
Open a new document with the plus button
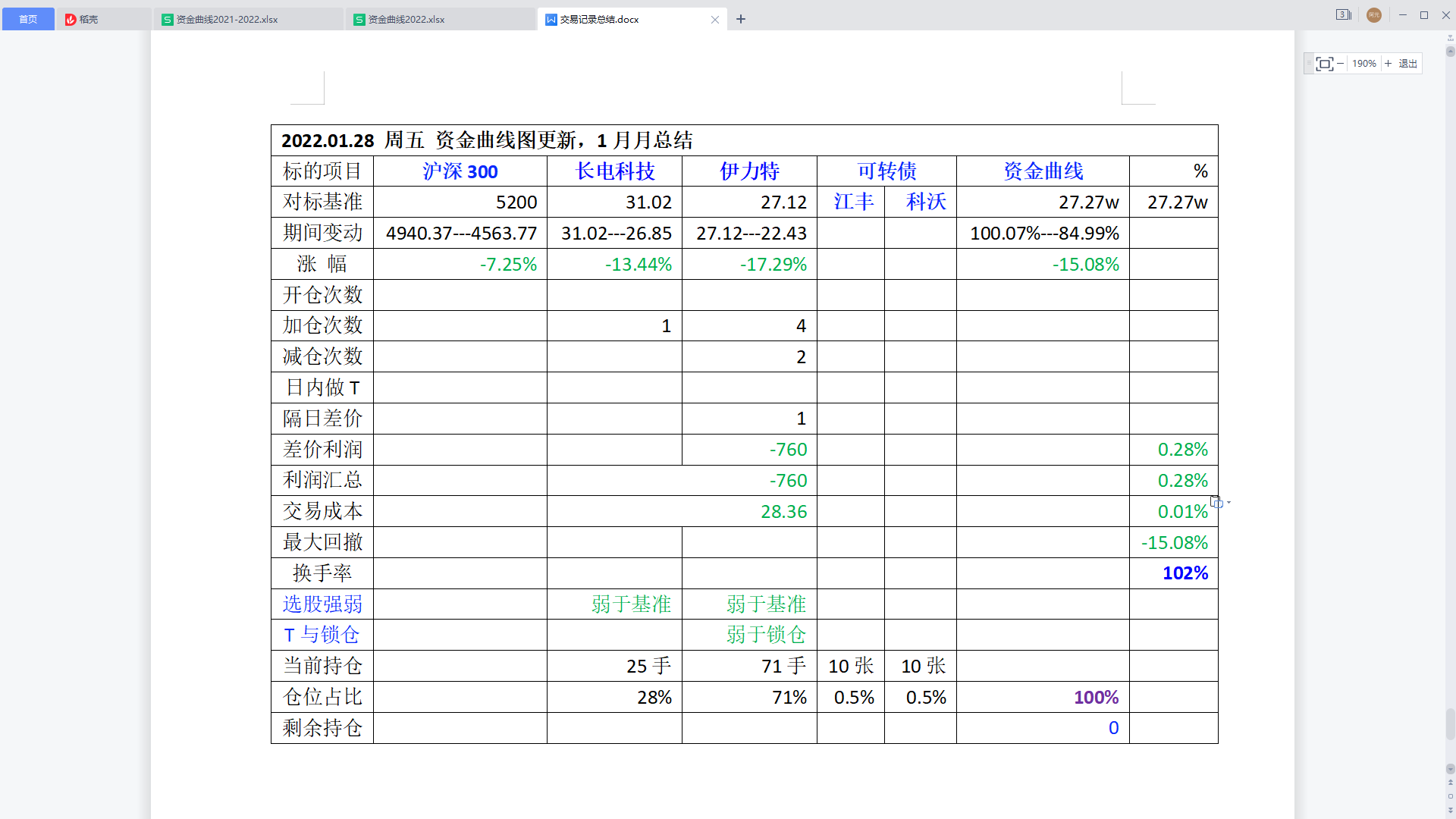[741, 19]
